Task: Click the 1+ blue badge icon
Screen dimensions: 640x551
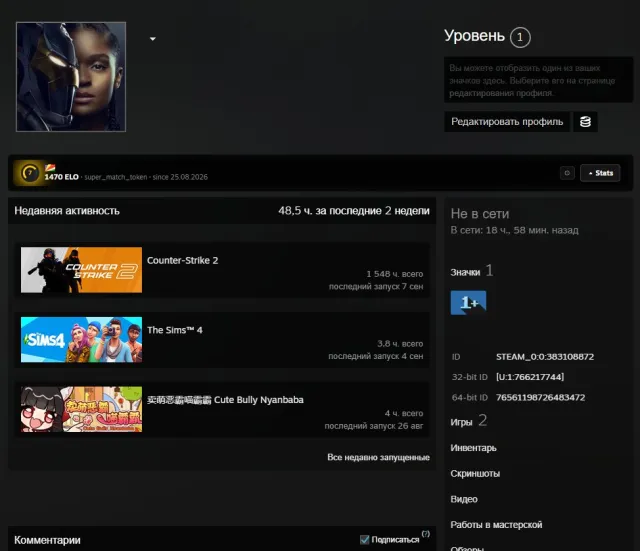Action: pyautogui.click(x=469, y=303)
